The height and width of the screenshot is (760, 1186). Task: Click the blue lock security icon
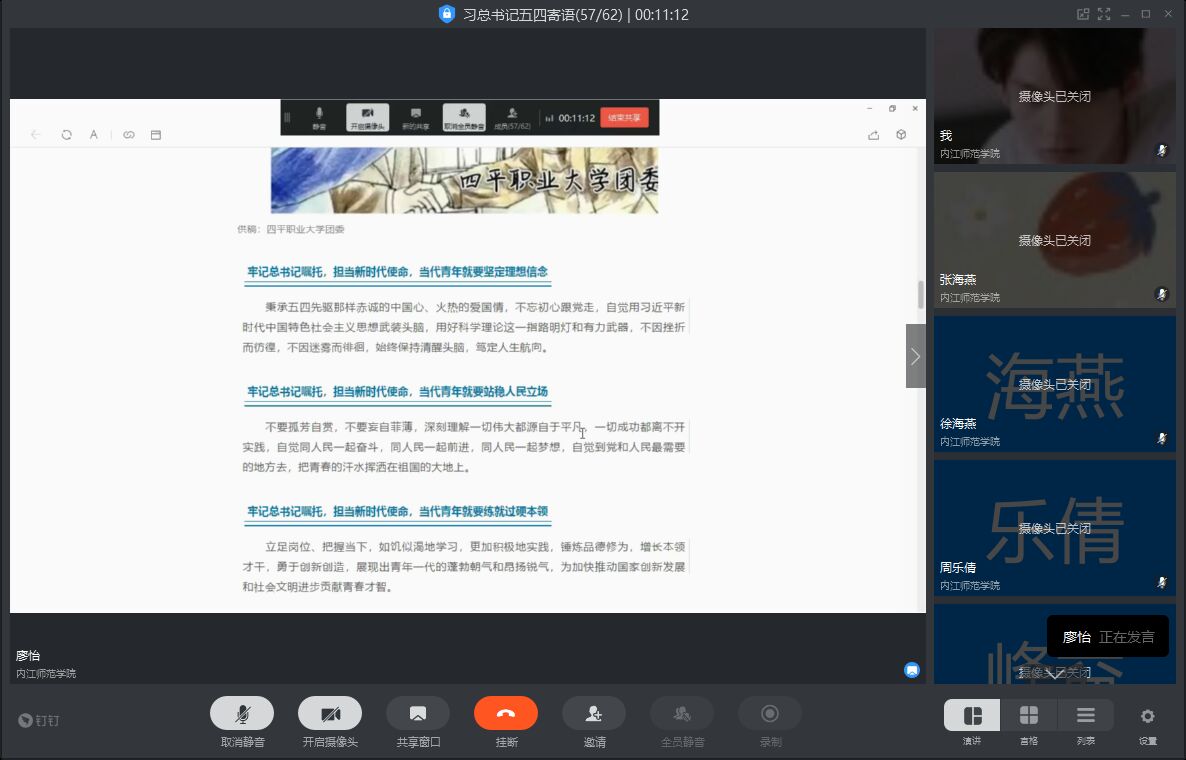[x=447, y=14]
